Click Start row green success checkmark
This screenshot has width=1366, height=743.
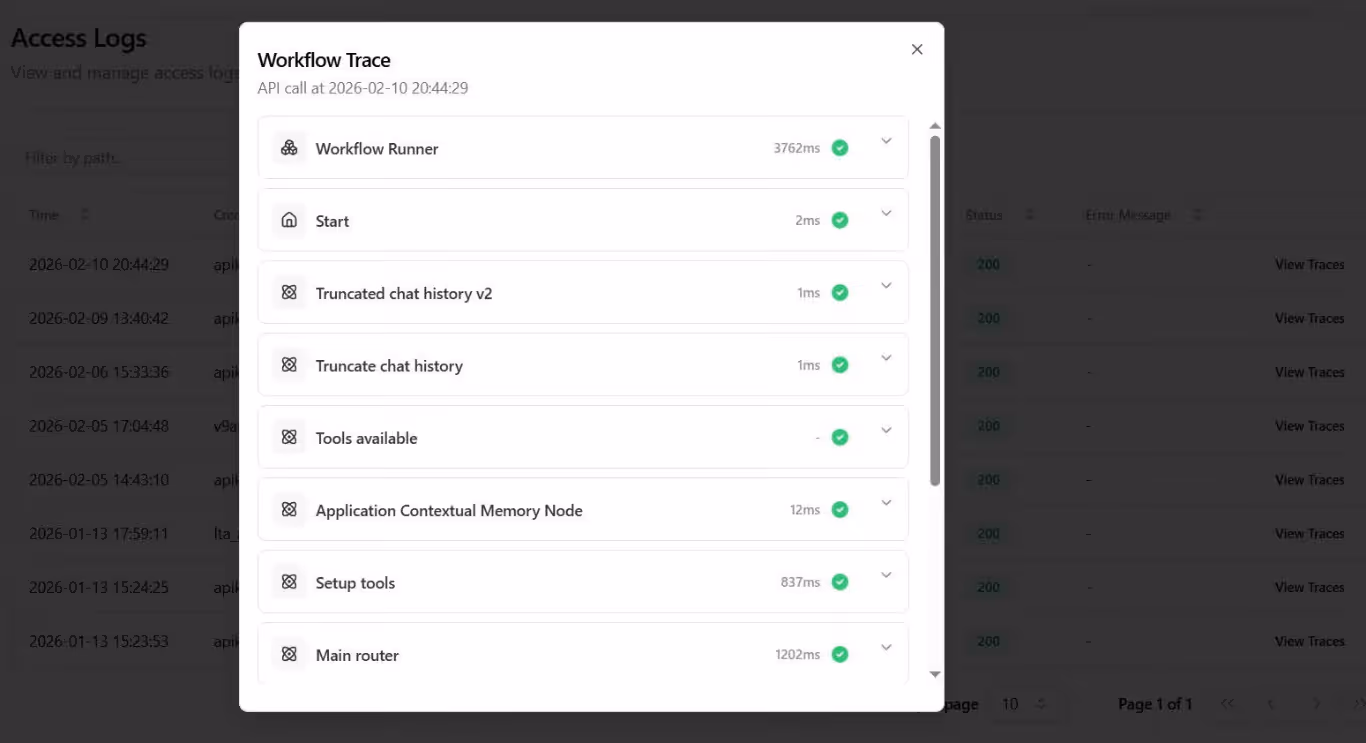click(x=840, y=220)
